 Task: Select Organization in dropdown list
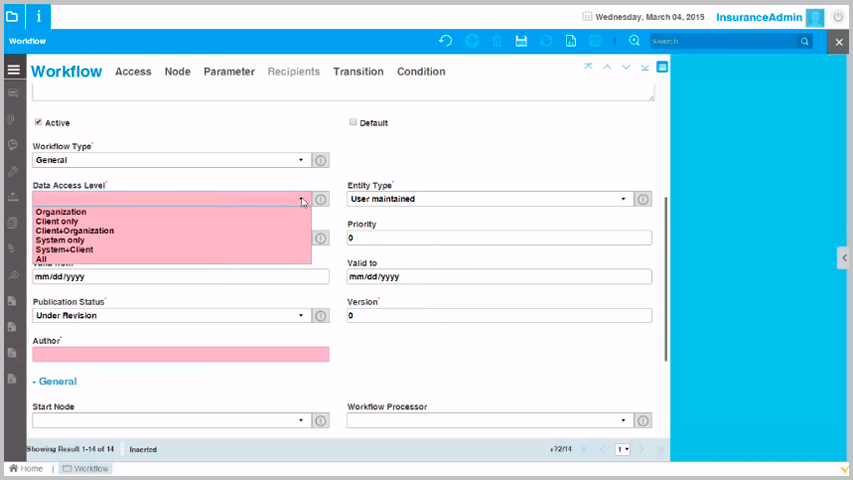point(172,212)
